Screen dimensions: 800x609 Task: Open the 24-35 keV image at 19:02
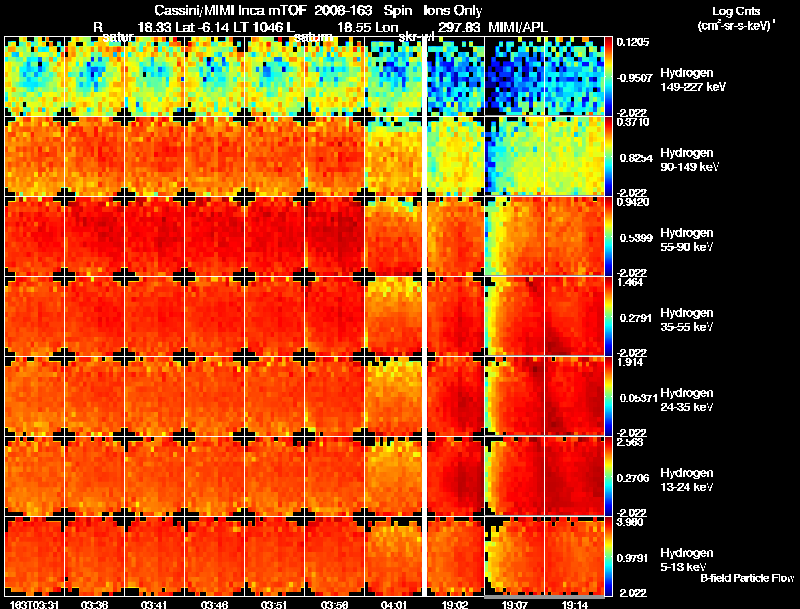[x=455, y=396]
